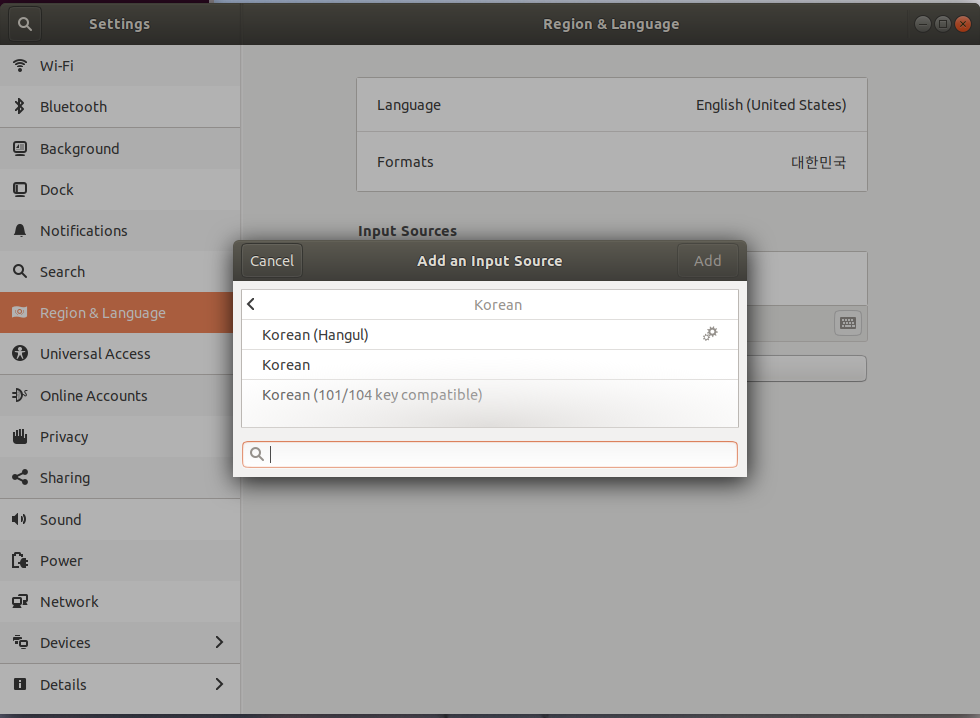Open the Language row showing English (United States)

pos(611,105)
